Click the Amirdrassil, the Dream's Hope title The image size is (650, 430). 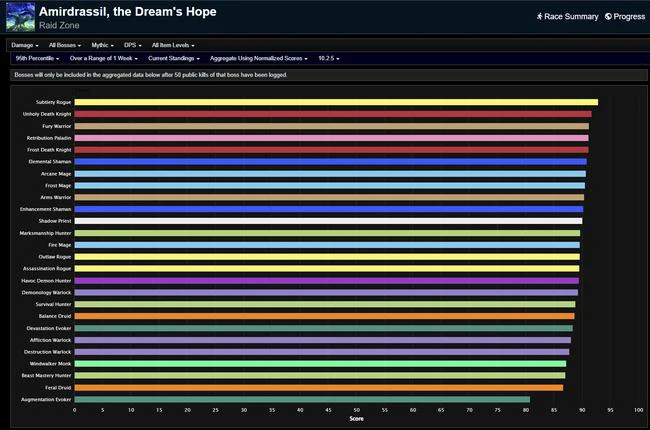coord(128,12)
